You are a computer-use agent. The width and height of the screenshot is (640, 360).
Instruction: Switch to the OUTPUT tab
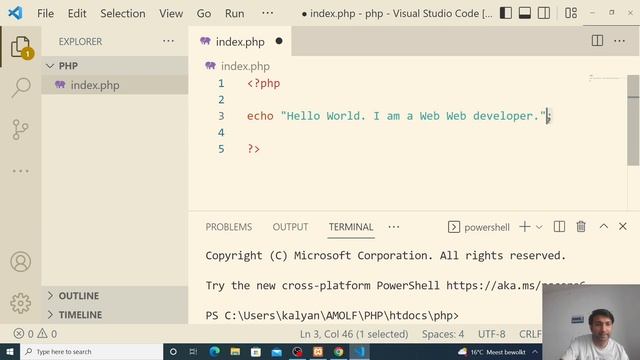(290, 227)
